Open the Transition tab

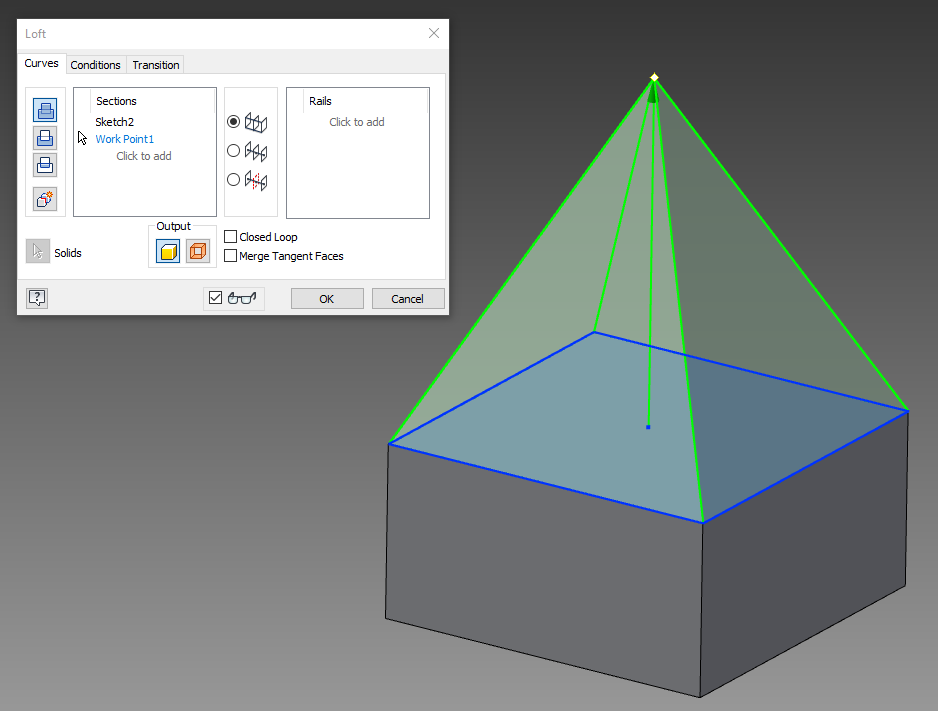[x=155, y=64]
